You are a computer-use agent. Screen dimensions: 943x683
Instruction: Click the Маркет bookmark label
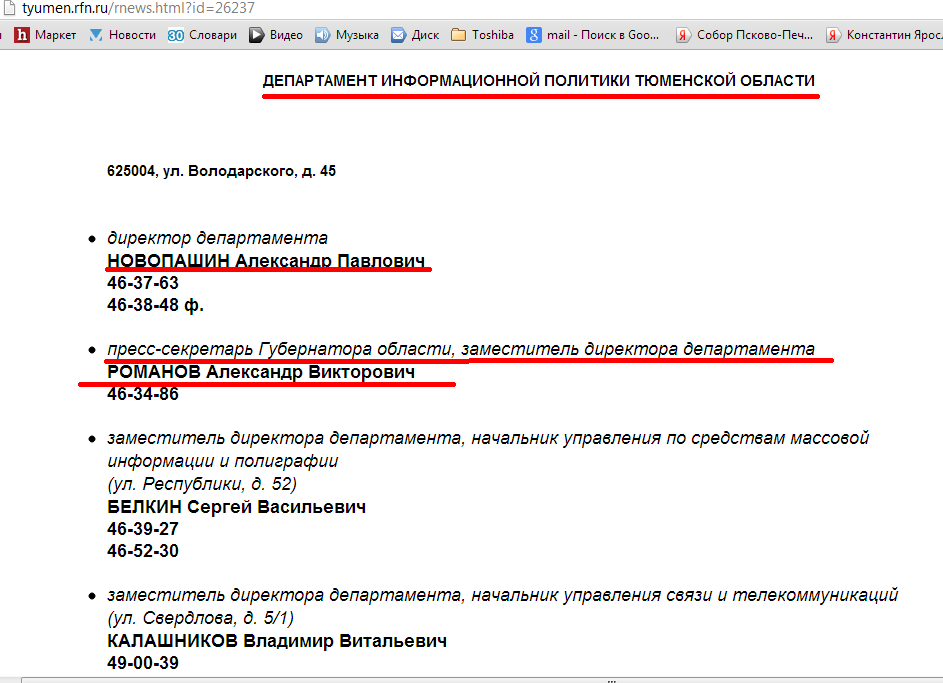click(x=55, y=35)
